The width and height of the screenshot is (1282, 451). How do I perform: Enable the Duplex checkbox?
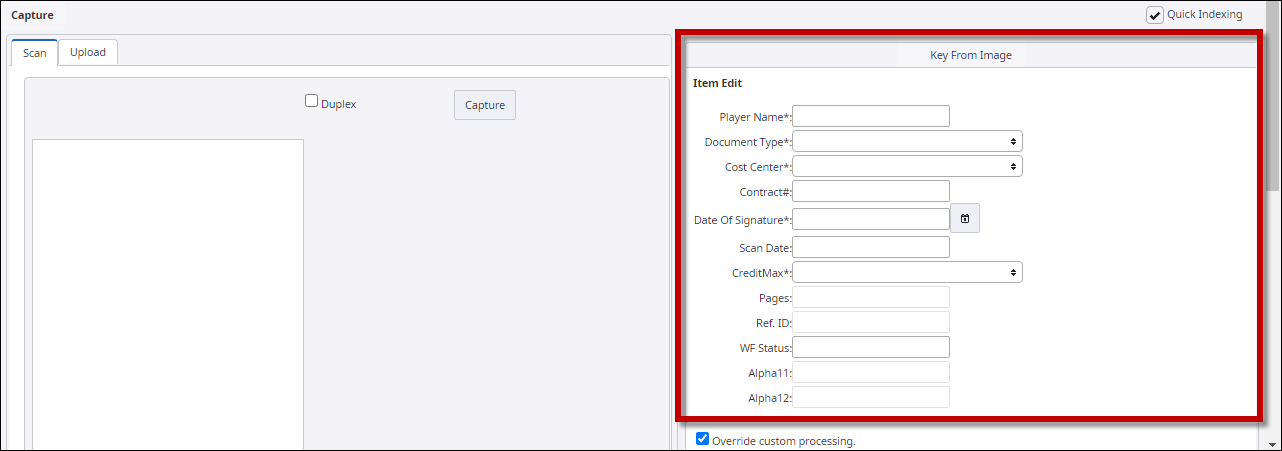pyautogui.click(x=312, y=101)
